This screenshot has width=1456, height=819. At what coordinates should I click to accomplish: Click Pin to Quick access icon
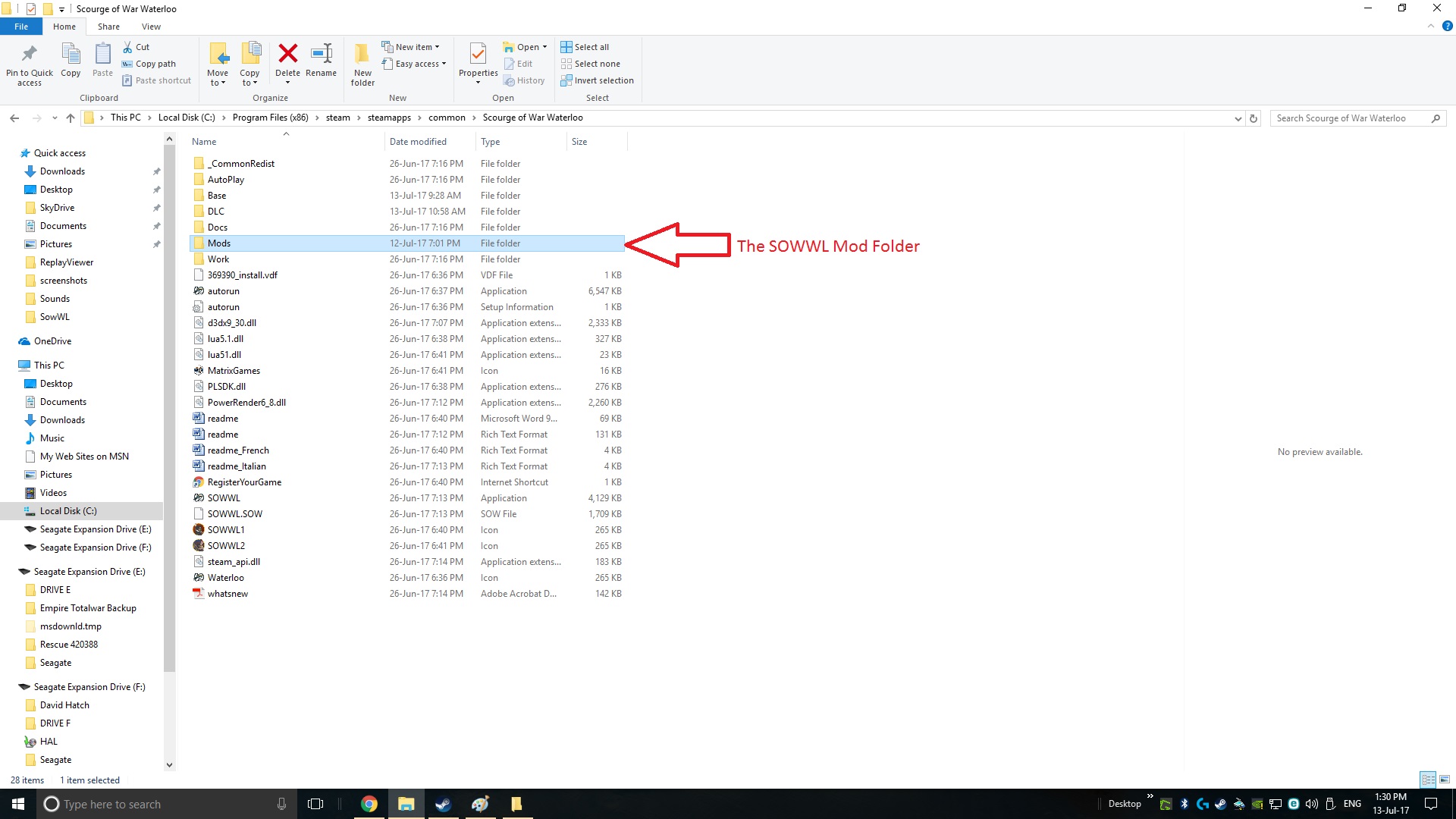tap(30, 54)
